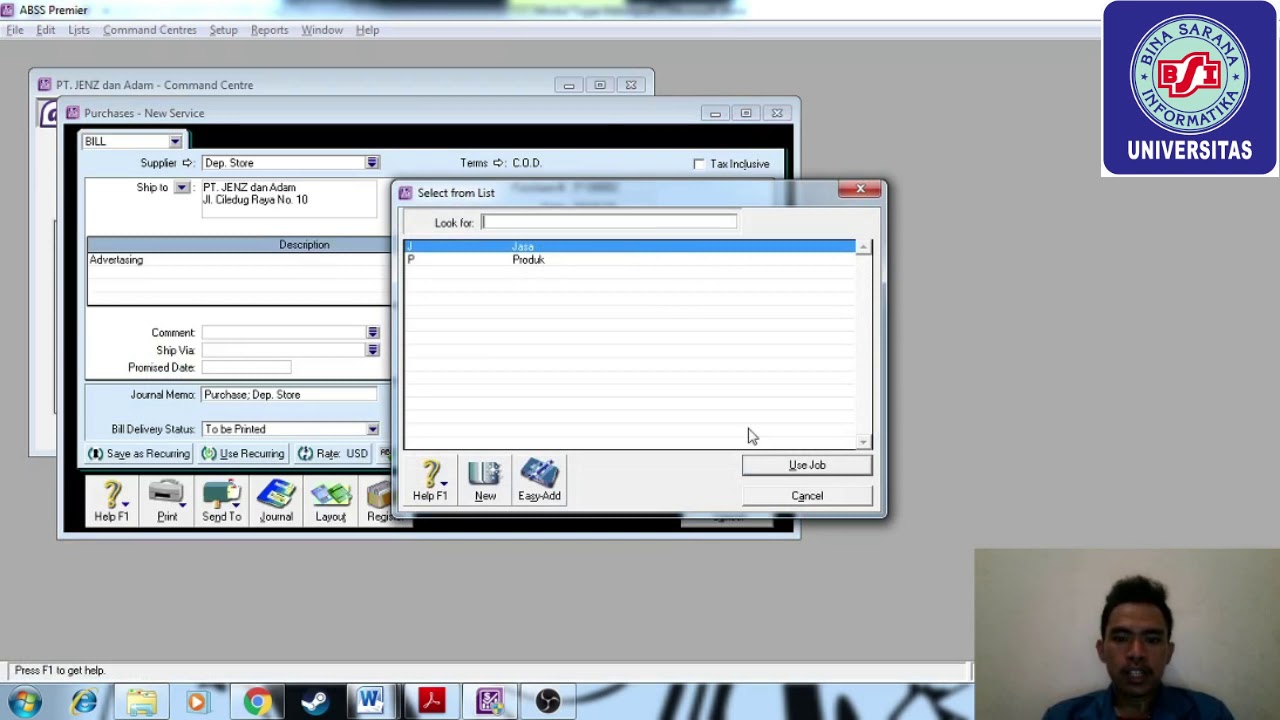This screenshot has width=1280, height=720.
Task: Open the Comment list dropdown
Action: pos(372,333)
